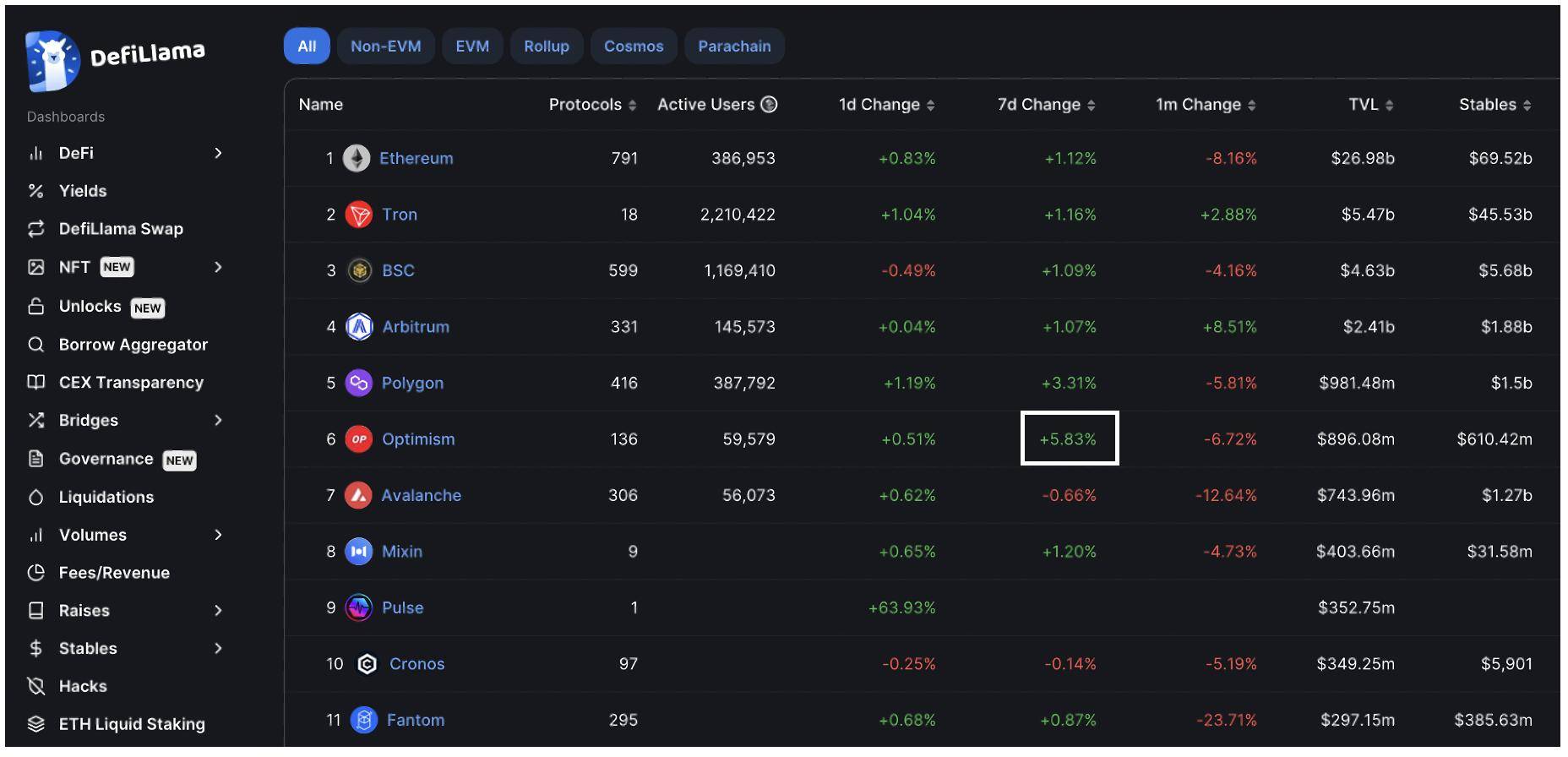
Task: Open the Avalanche chain link
Action: (x=421, y=495)
